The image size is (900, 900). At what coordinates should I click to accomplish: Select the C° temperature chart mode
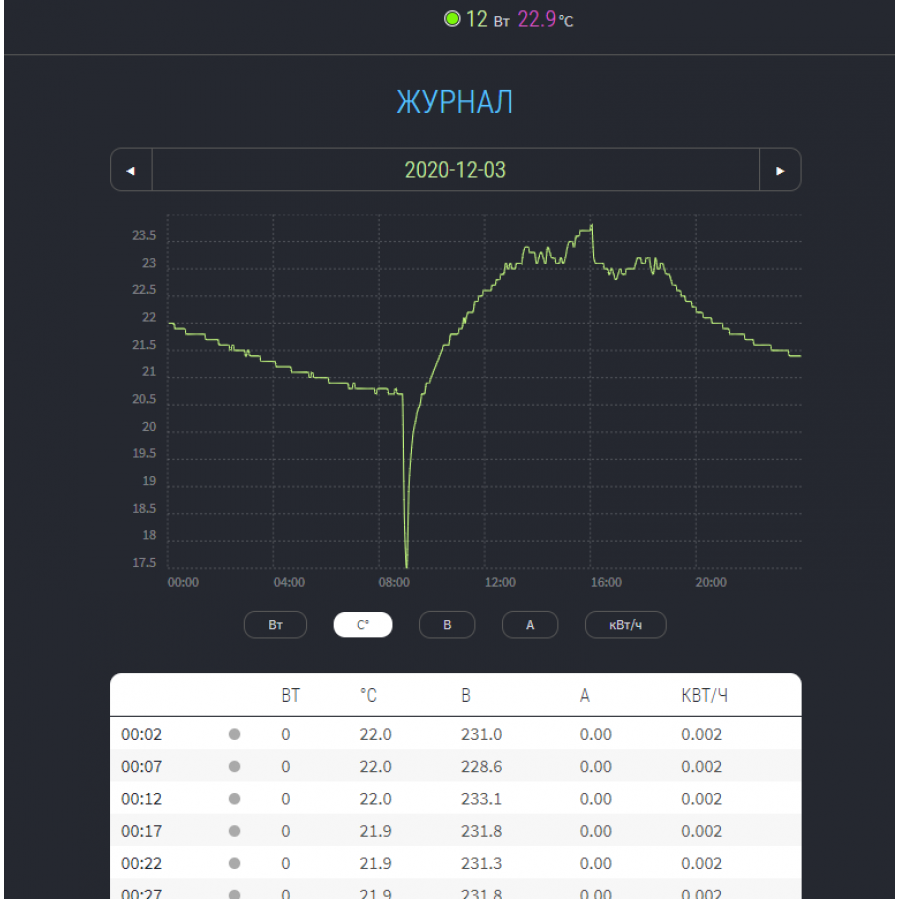(363, 625)
